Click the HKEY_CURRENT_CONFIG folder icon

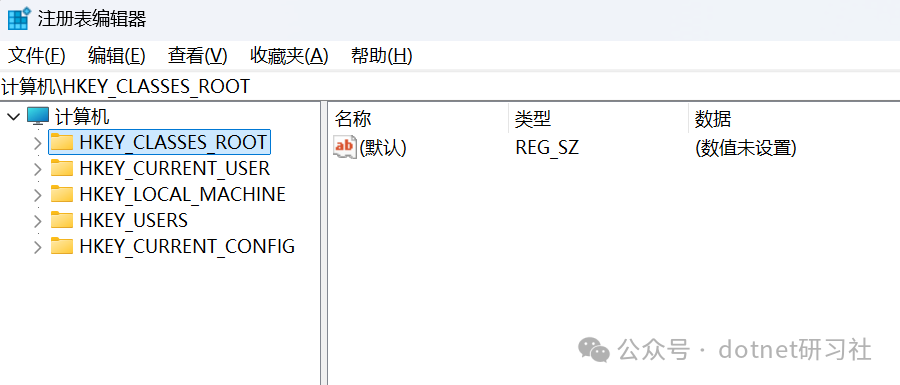[62, 246]
